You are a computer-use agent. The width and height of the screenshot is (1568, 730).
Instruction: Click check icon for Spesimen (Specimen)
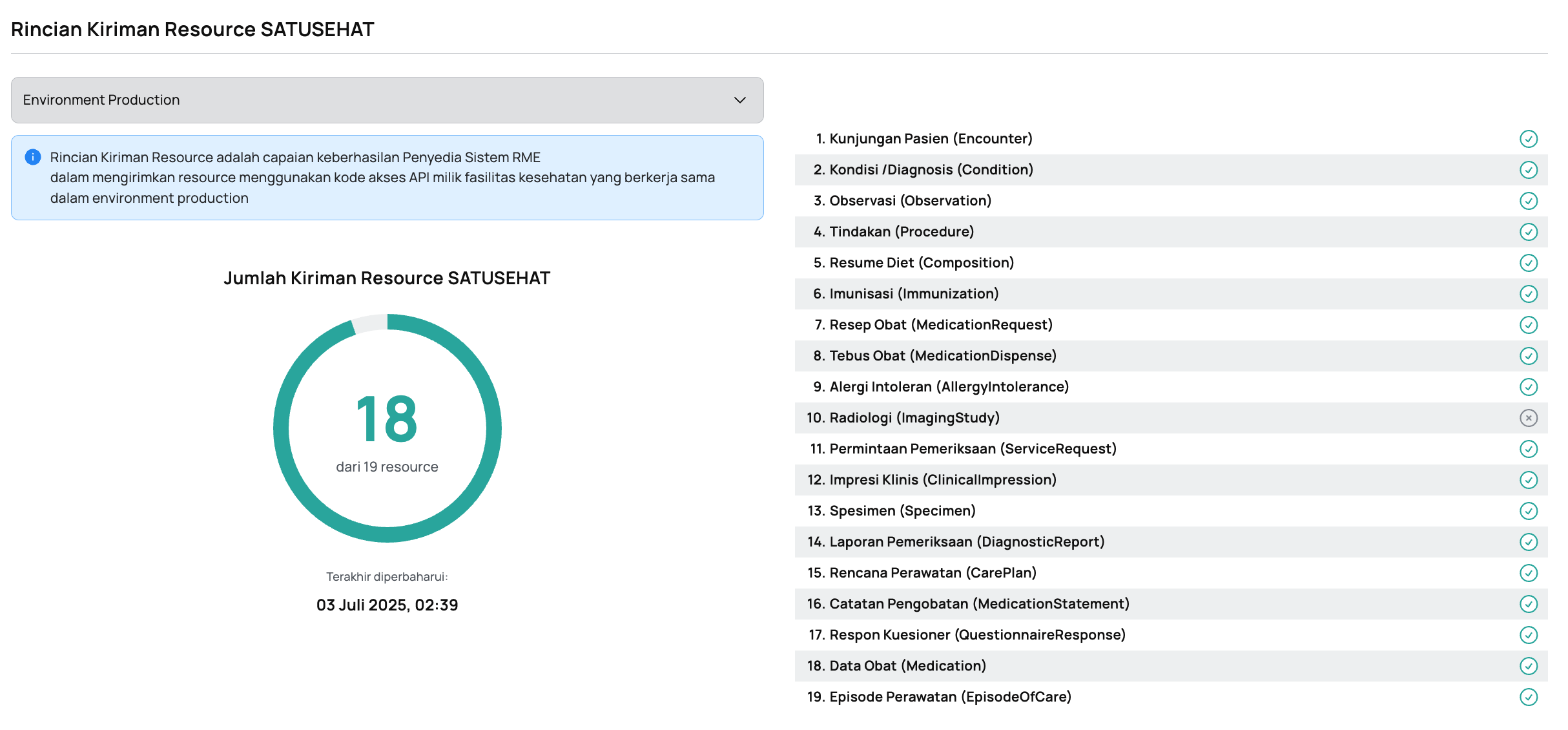pyautogui.click(x=1528, y=511)
